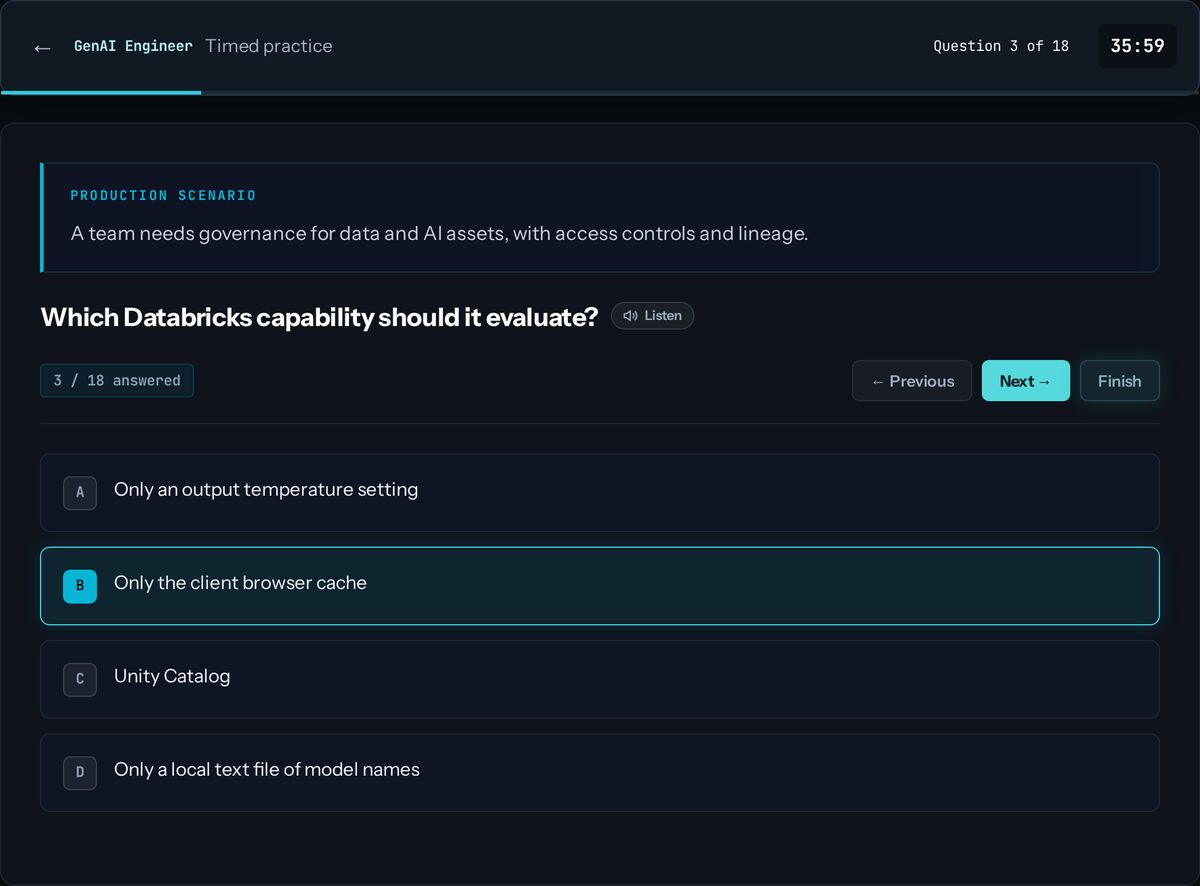Go back using the left arrow icon
The width and height of the screenshot is (1200, 886).
42,47
